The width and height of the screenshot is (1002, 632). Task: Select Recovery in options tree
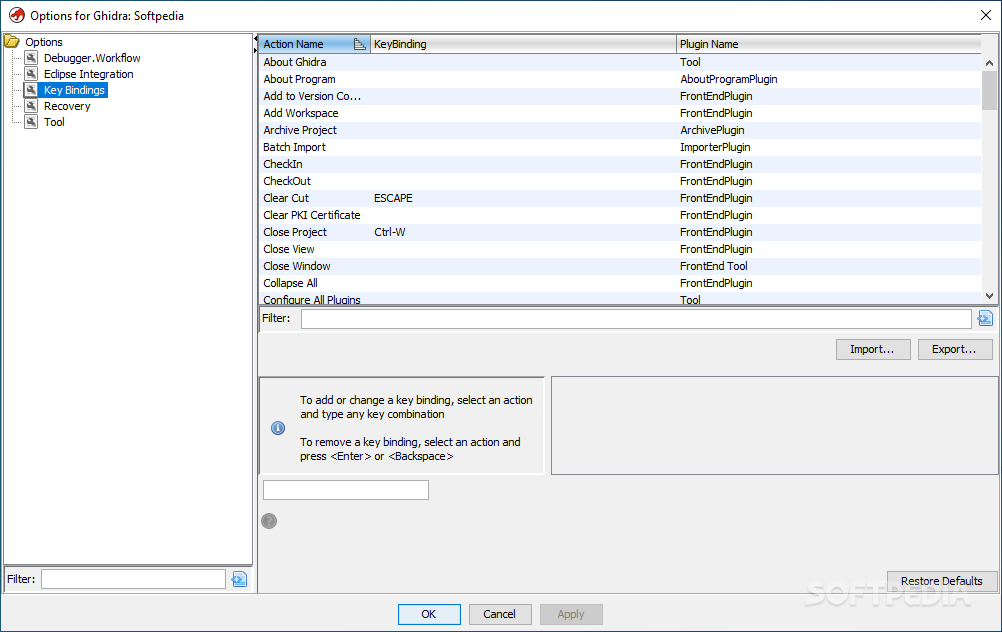click(x=67, y=106)
